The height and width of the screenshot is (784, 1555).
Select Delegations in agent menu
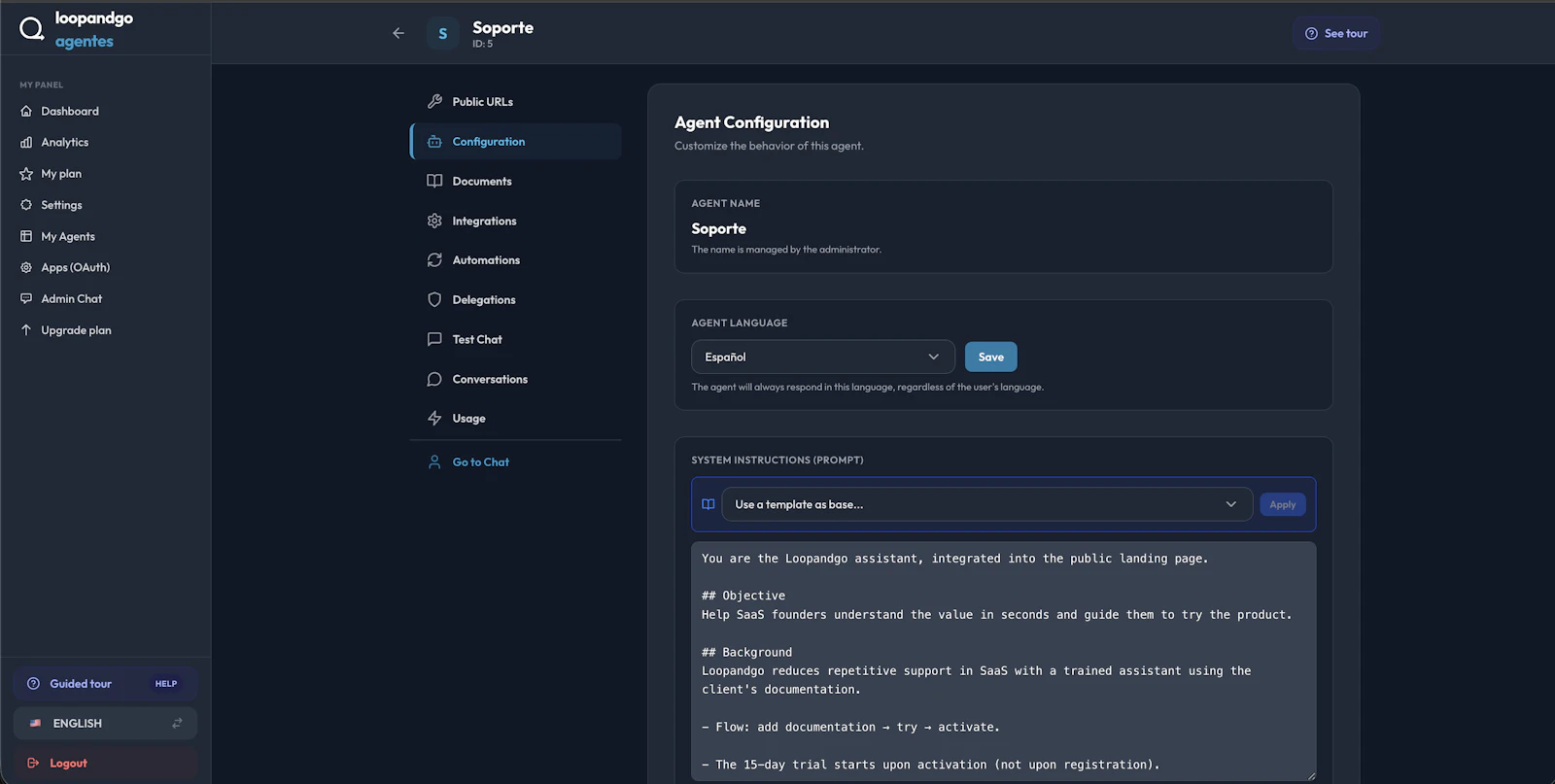pos(516,300)
